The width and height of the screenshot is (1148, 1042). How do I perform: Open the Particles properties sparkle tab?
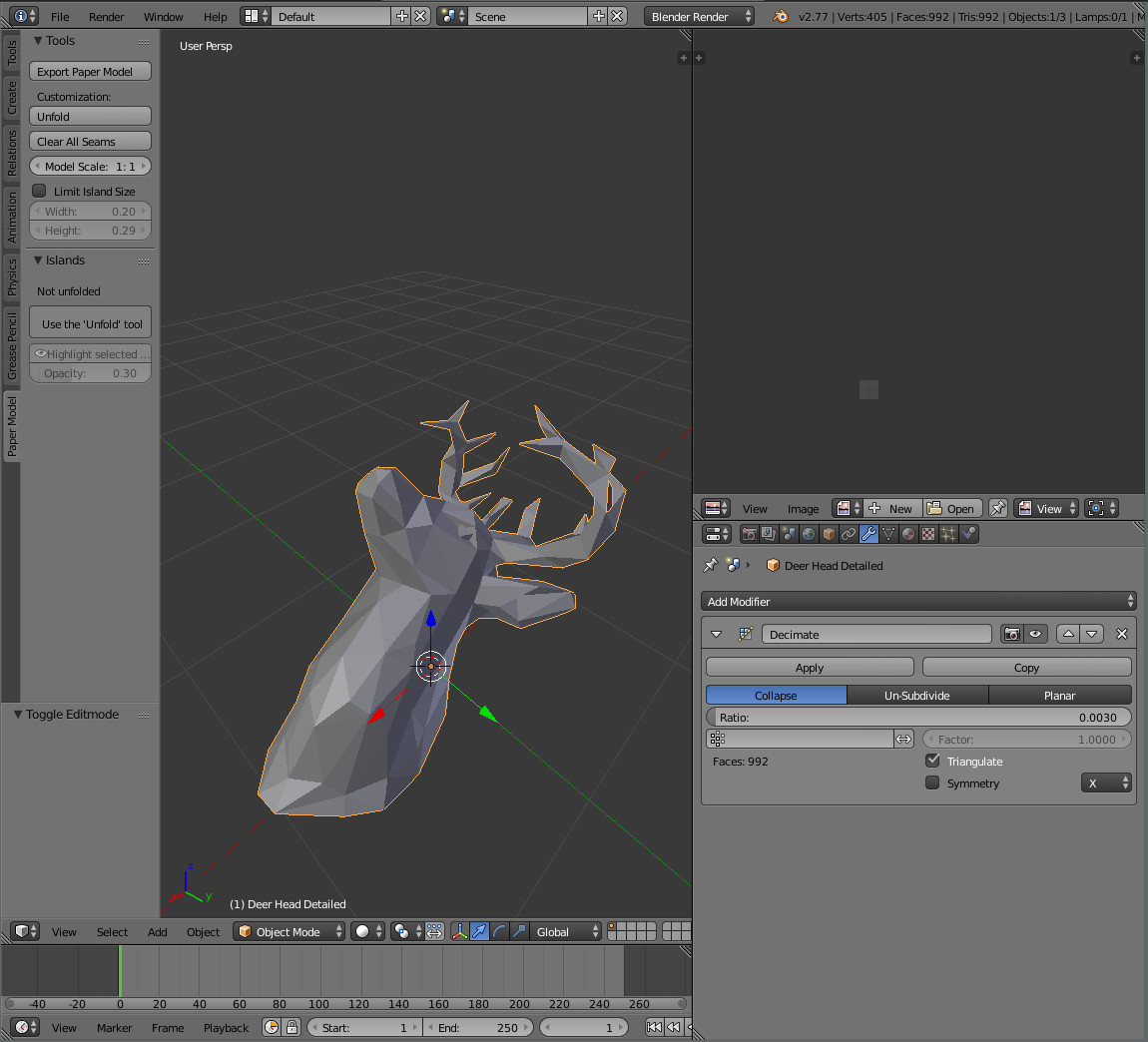click(x=947, y=534)
